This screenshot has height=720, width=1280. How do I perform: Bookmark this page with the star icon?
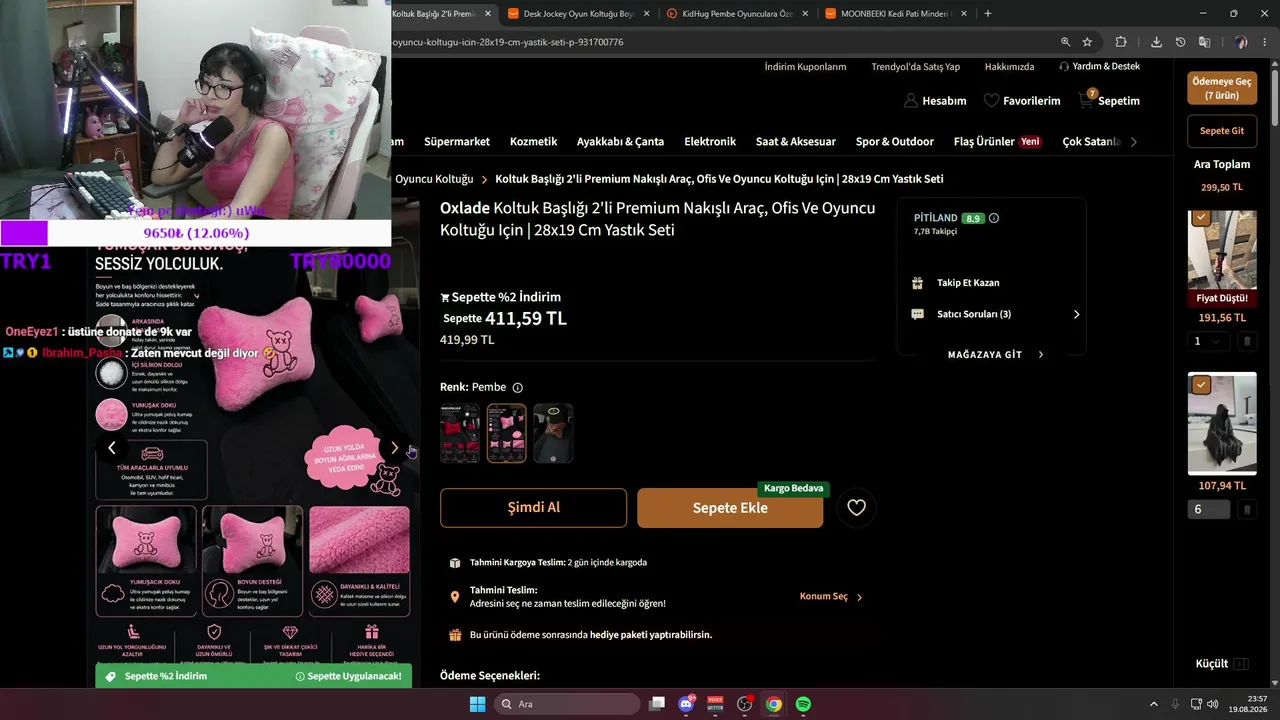pyautogui.click(x=1087, y=42)
